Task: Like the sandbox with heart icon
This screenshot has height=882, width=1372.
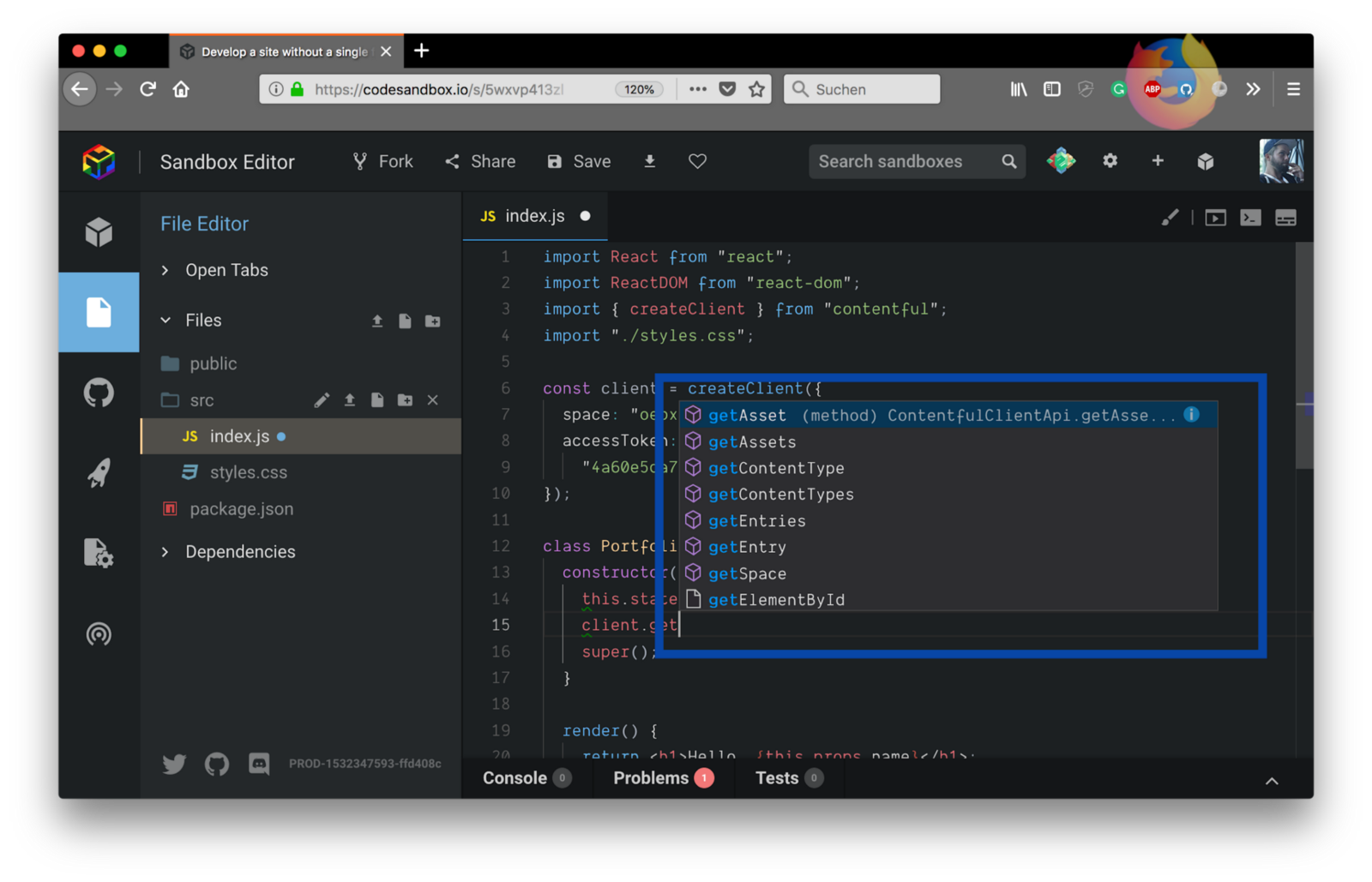Action: (697, 161)
